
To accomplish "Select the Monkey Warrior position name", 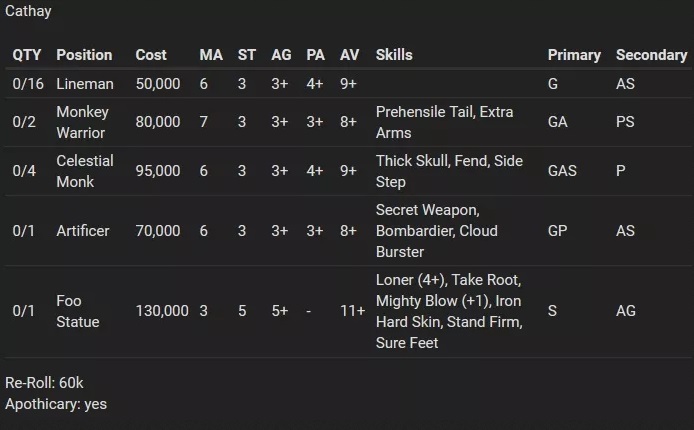I will (x=82, y=122).
